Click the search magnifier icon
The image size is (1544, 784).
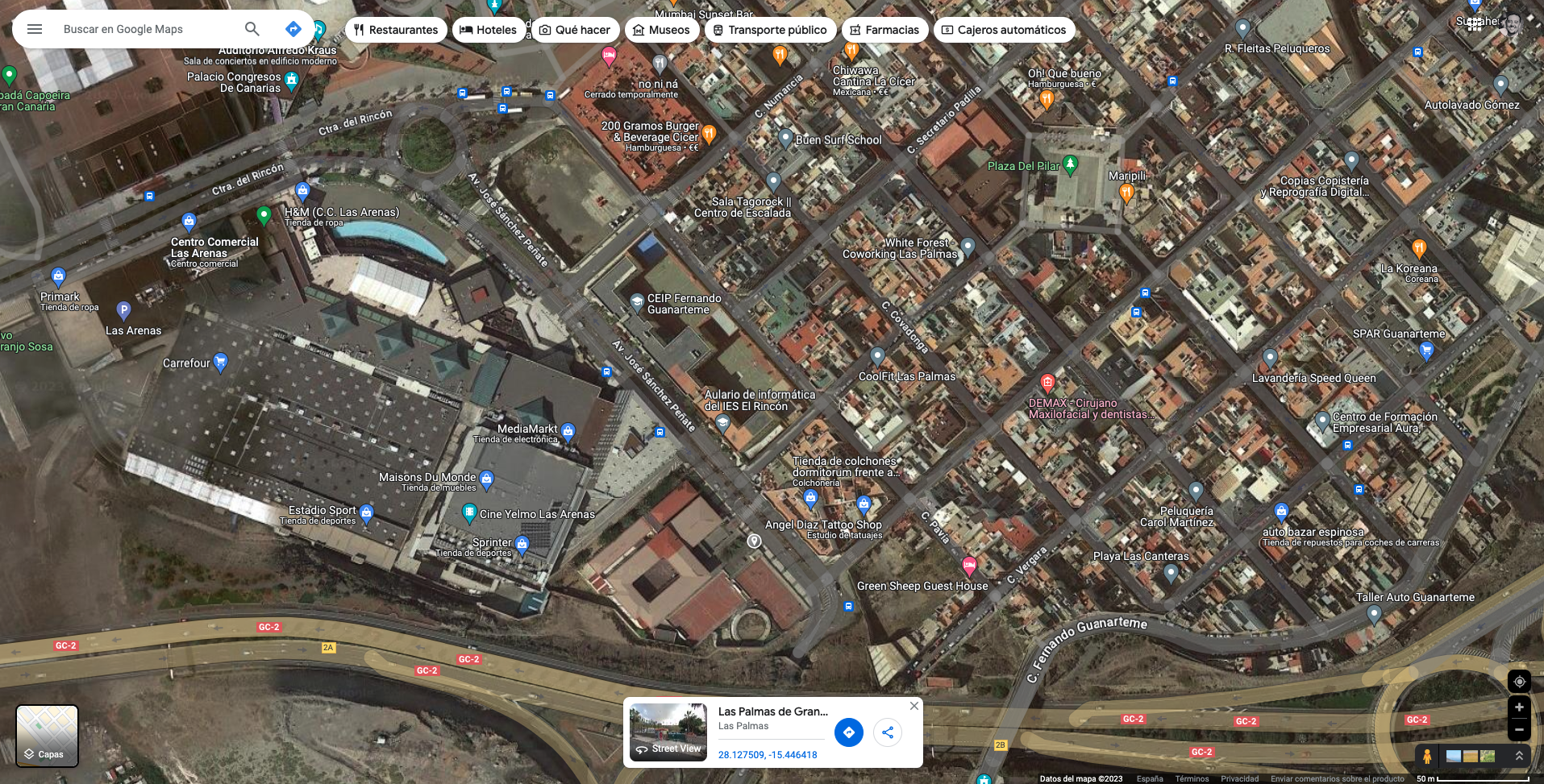[252, 29]
